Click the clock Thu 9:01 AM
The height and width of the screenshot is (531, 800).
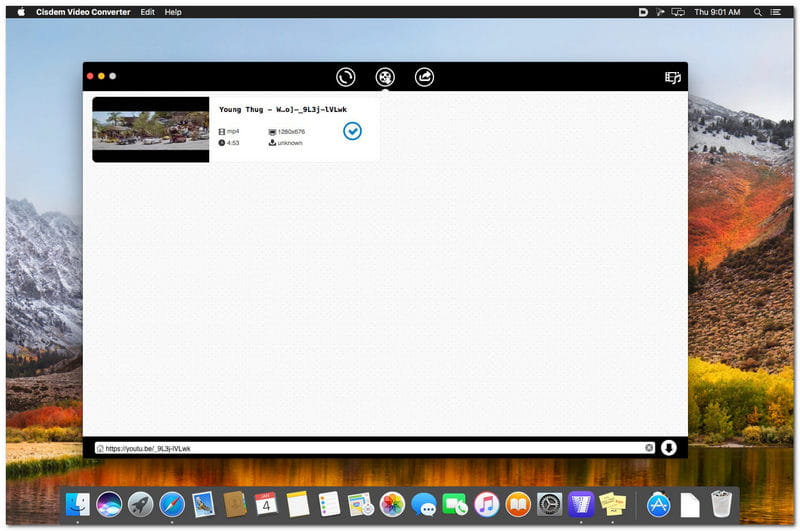point(717,12)
